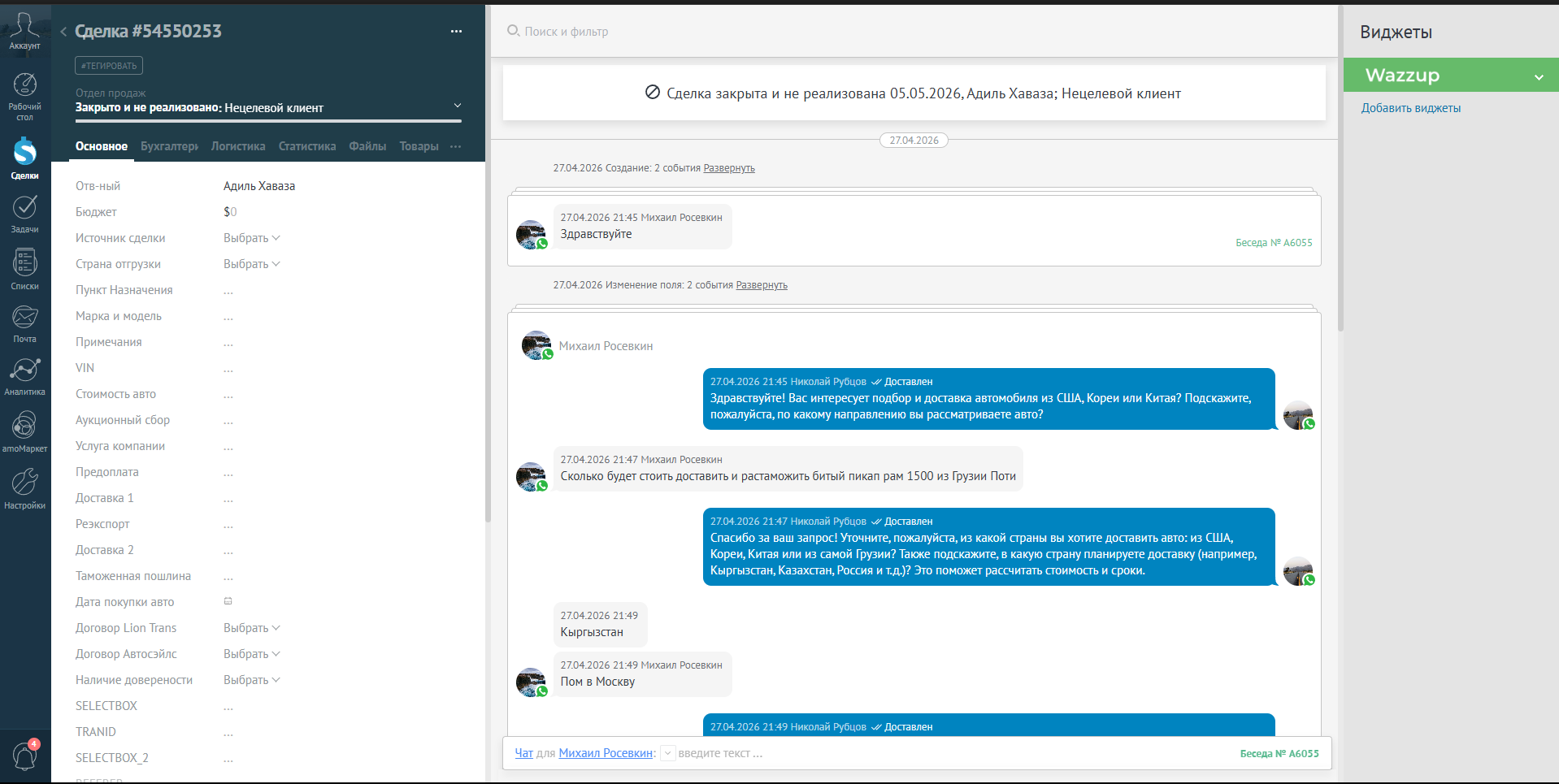
Task: Open Почта section in sidebar
Action: point(24,323)
